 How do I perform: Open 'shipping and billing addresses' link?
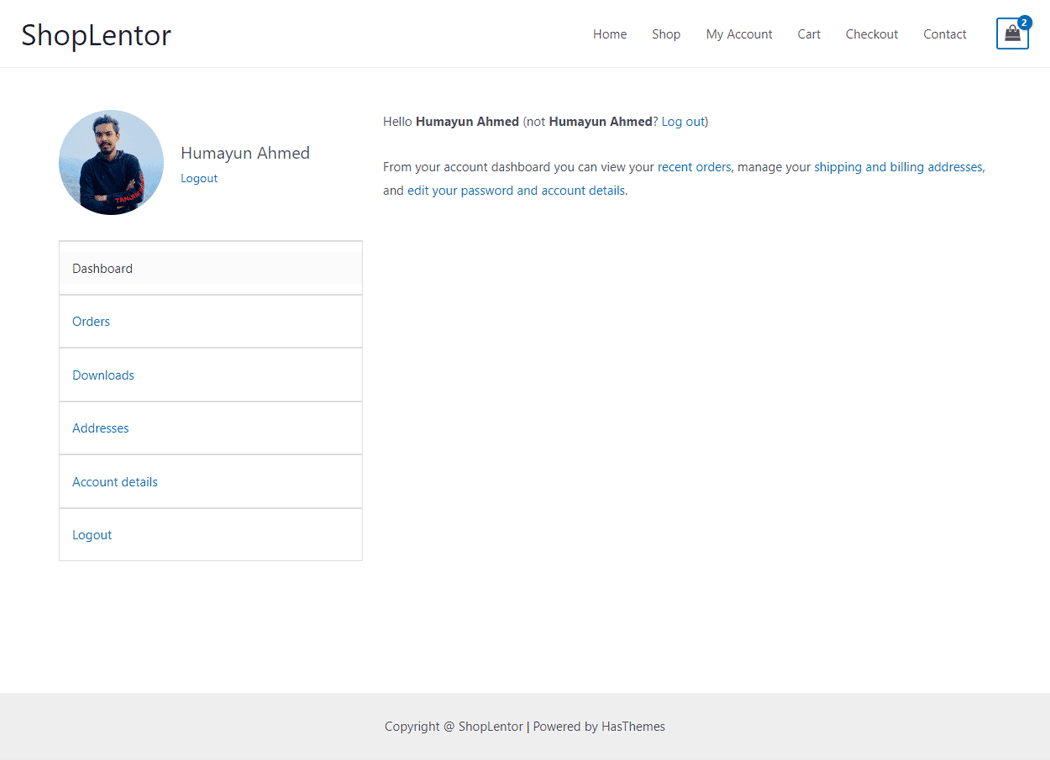(x=898, y=167)
